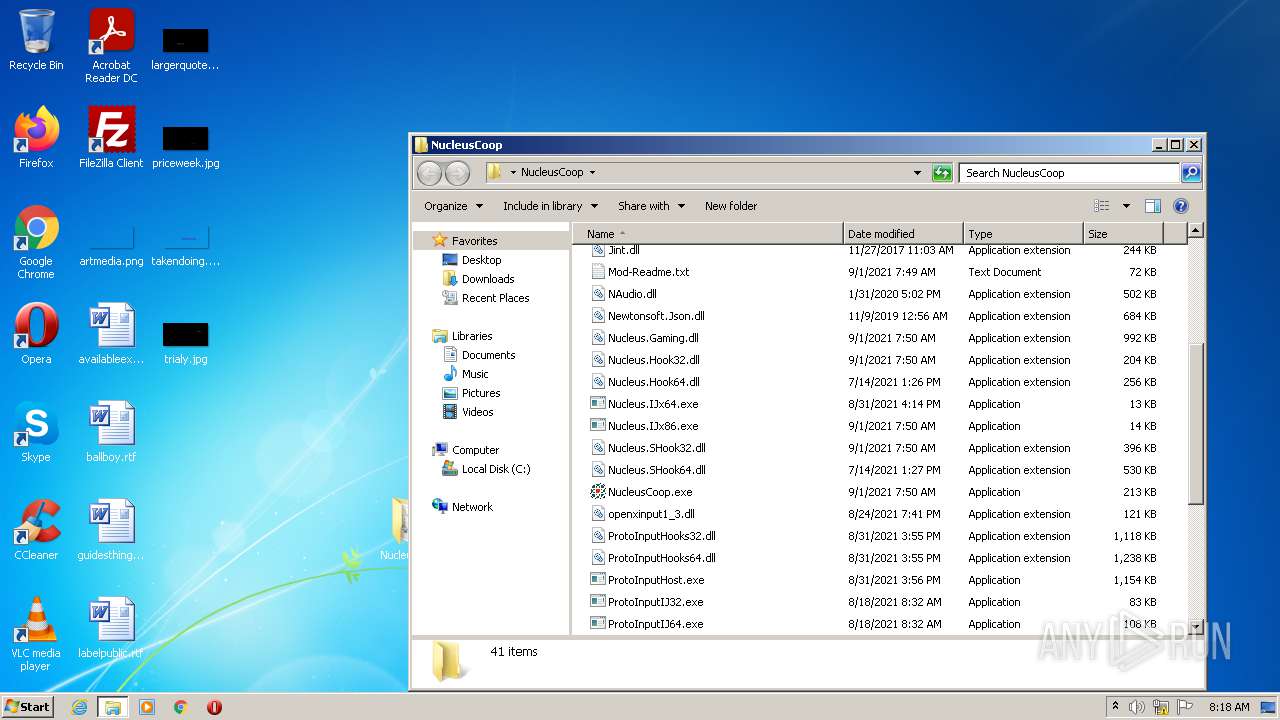
Task: Launch FileZilla Client shortcut
Action: click(111, 138)
